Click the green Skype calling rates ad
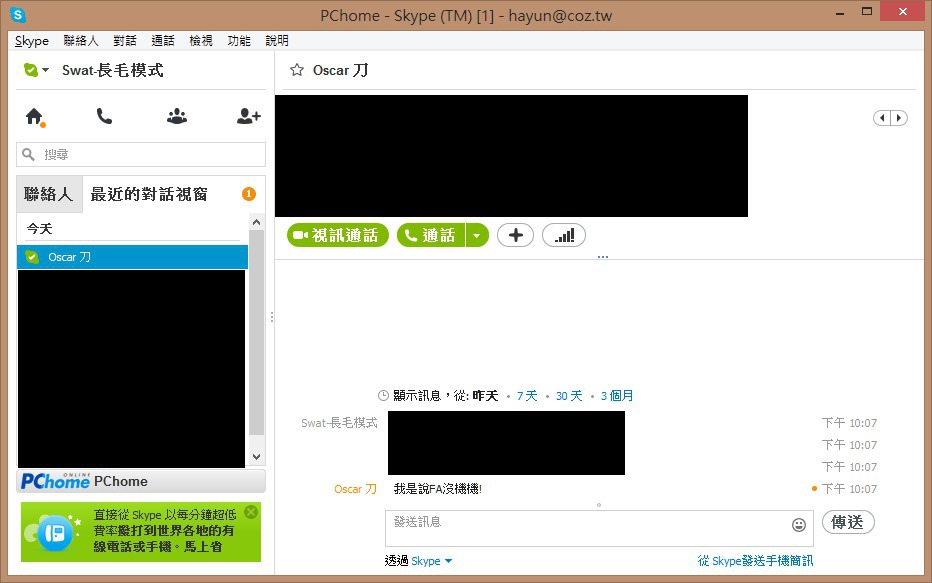The height and width of the screenshot is (583, 932). [x=141, y=532]
